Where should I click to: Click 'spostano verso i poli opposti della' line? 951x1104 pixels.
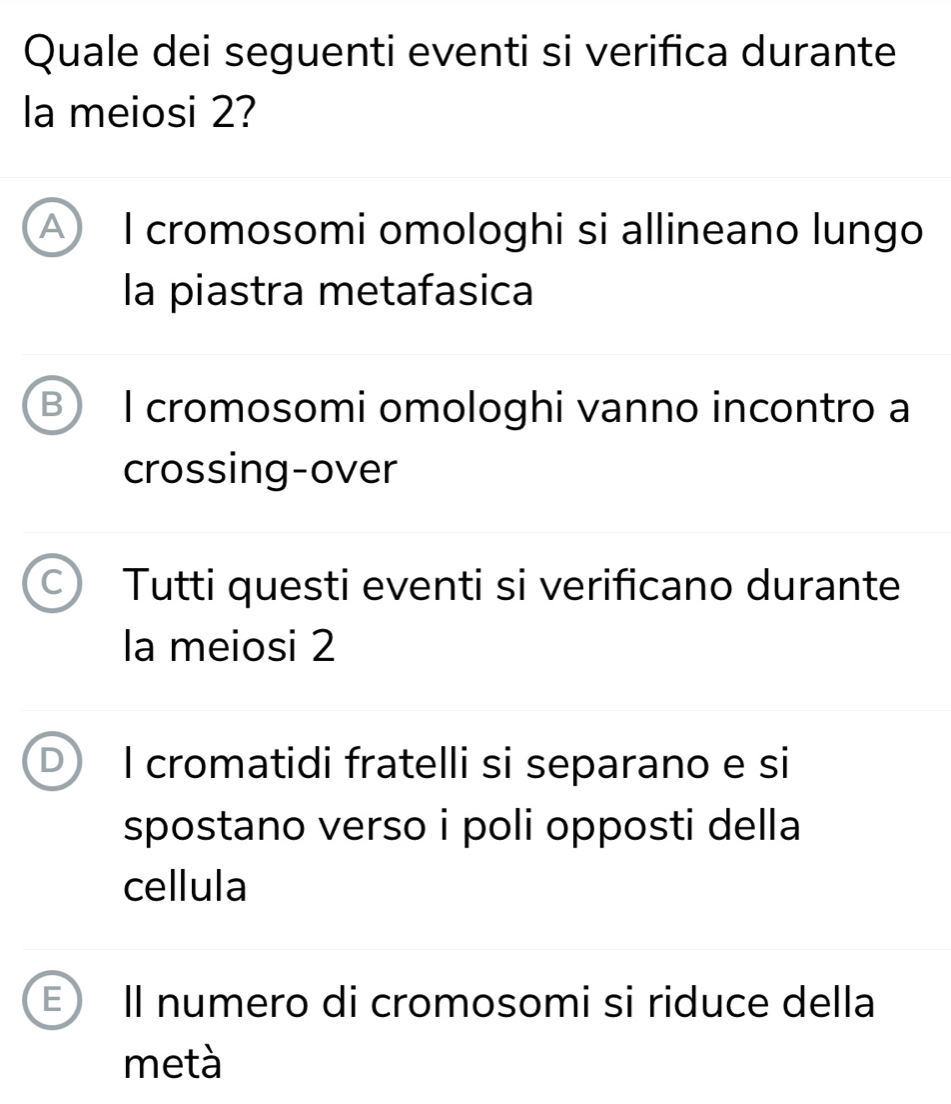coord(462,826)
